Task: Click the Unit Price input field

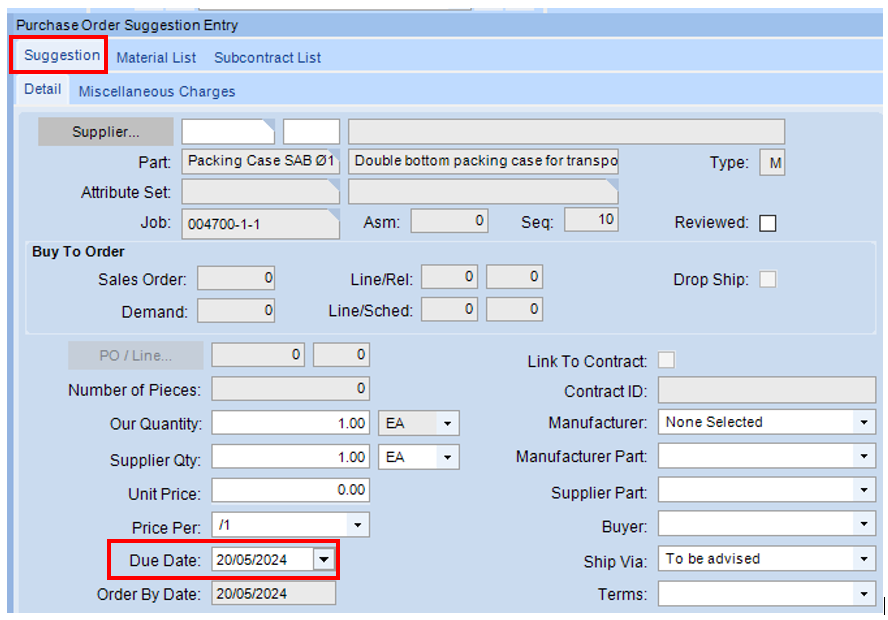Action: (290, 490)
